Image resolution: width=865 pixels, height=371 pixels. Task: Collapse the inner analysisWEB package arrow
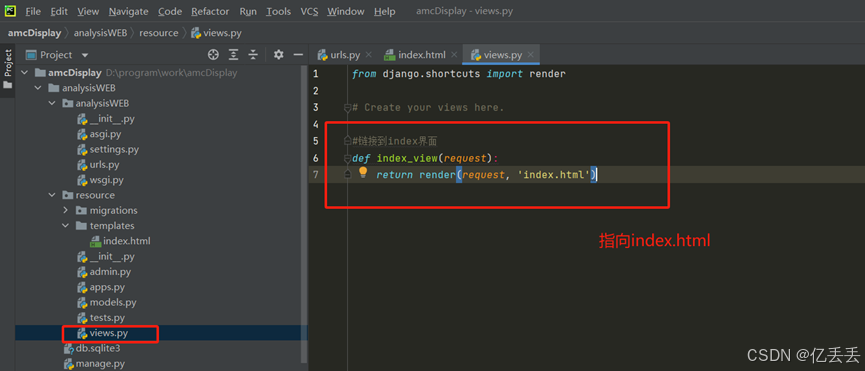pos(52,103)
